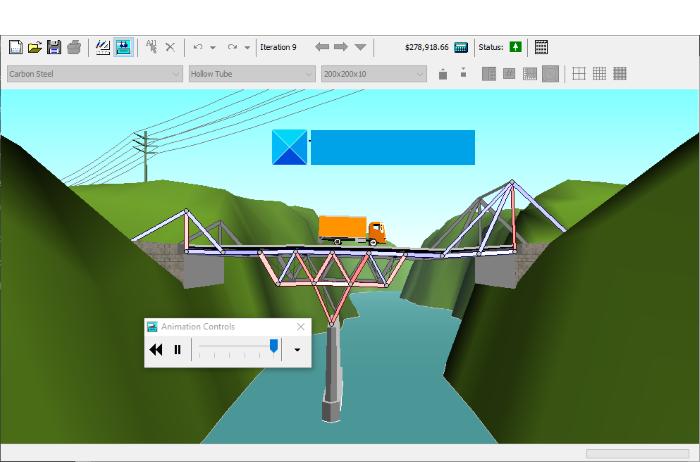Toggle the member numbers display icon
The width and height of the screenshot is (700, 462).
point(509,73)
